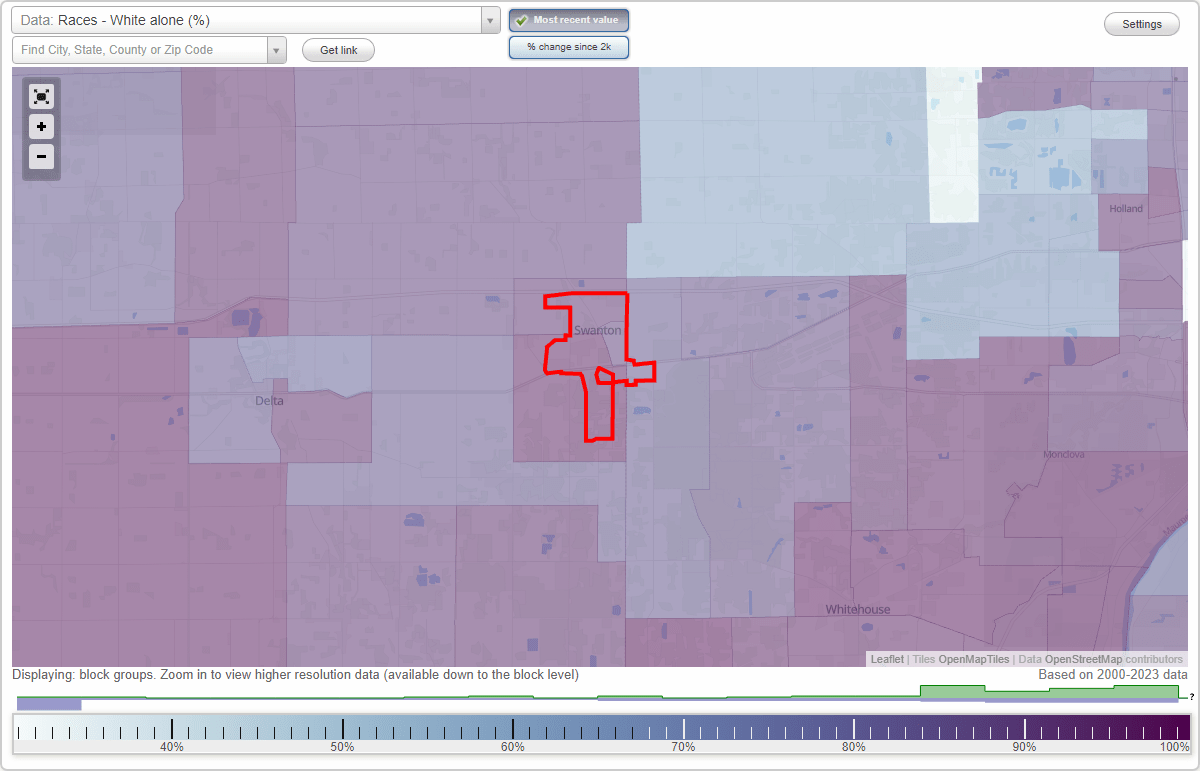Click the Get link button
This screenshot has height=771, width=1200.
point(337,49)
